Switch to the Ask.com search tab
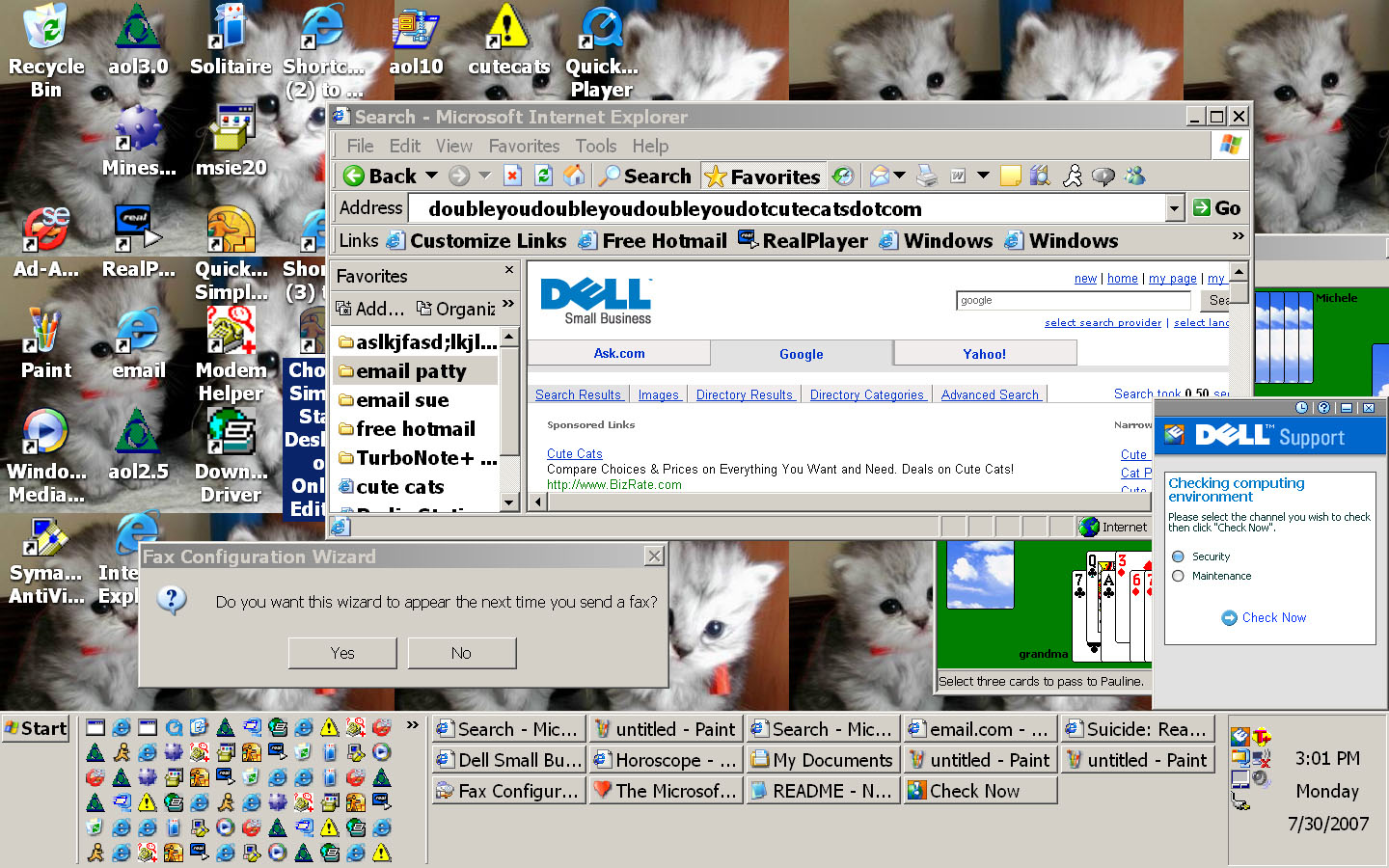 tap(619, 354)
